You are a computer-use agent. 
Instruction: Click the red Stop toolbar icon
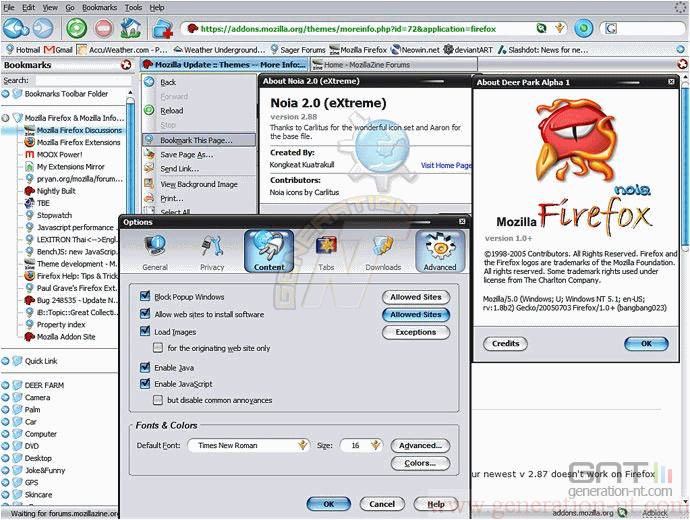click(x=104, y=29)
